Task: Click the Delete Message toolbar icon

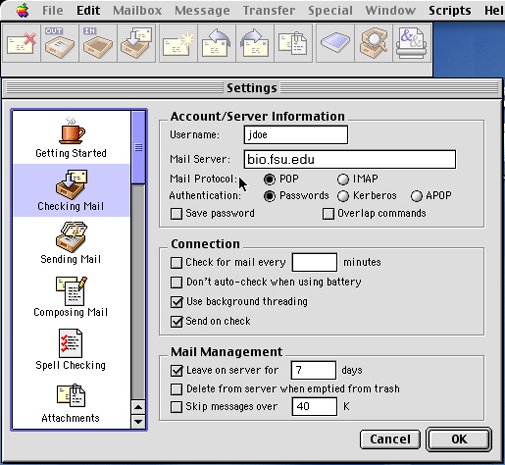Action: click(21, 43)
